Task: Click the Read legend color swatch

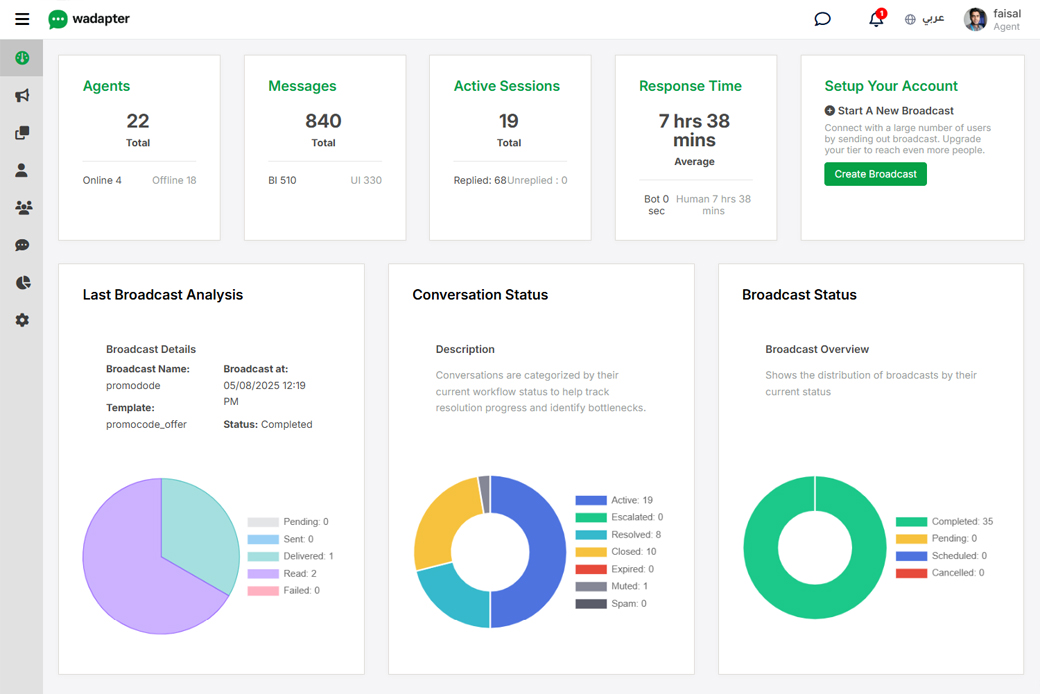Action: [x=263, y=574]
